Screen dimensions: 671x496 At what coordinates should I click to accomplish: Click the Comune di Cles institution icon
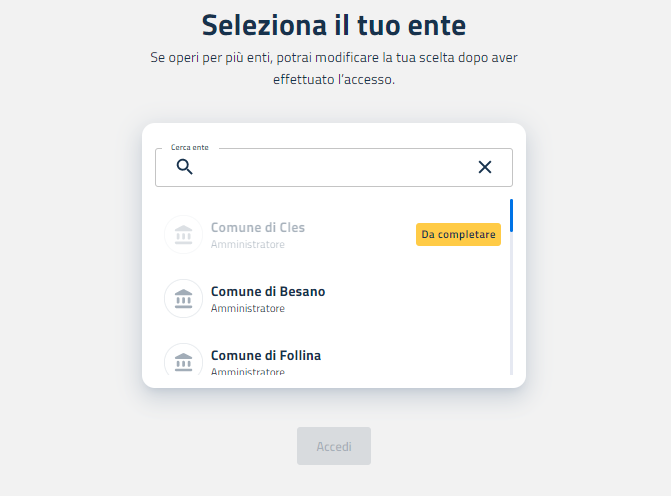[183, 235]
